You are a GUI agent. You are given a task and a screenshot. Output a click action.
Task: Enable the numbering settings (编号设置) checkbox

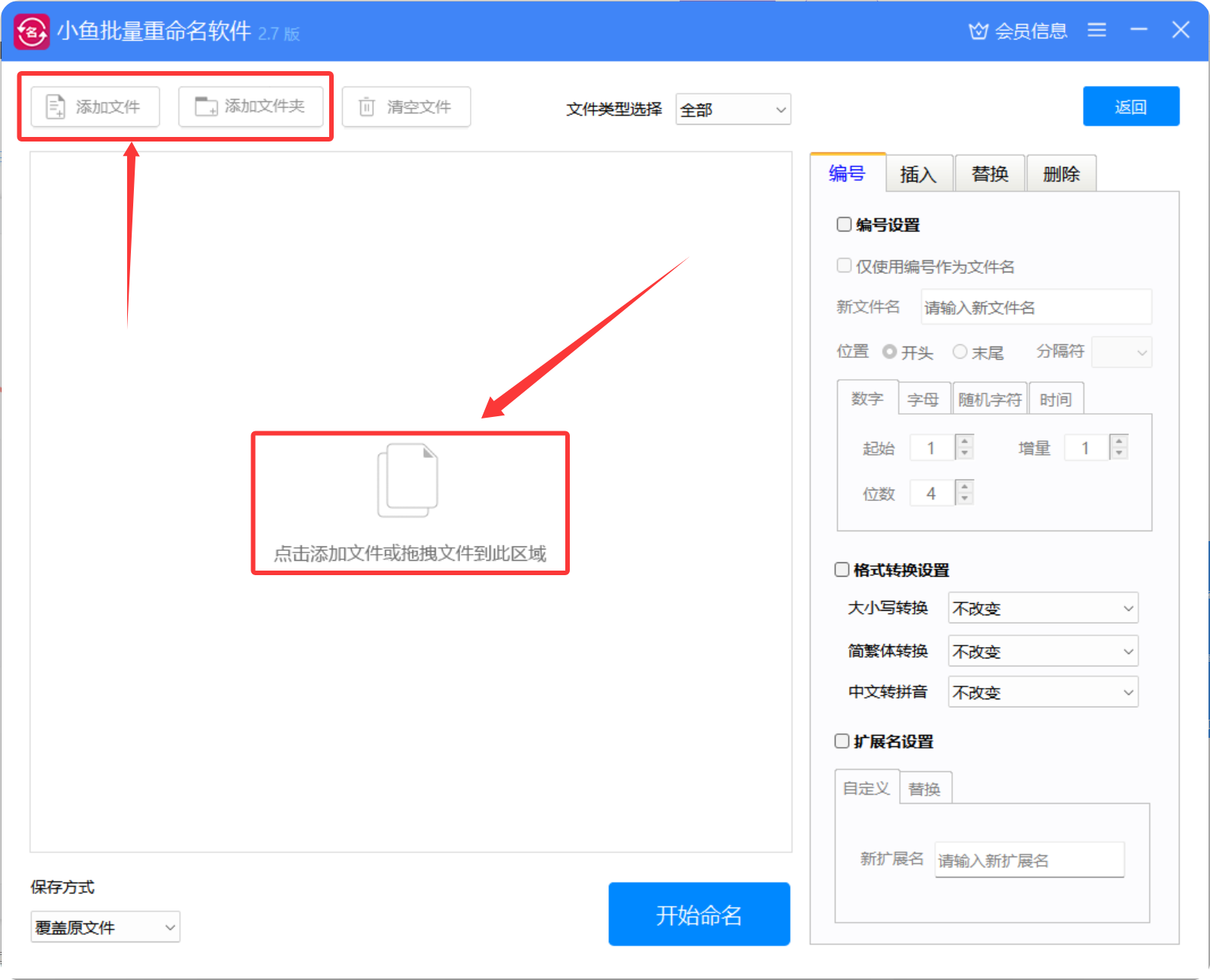(x=844, y=225)
